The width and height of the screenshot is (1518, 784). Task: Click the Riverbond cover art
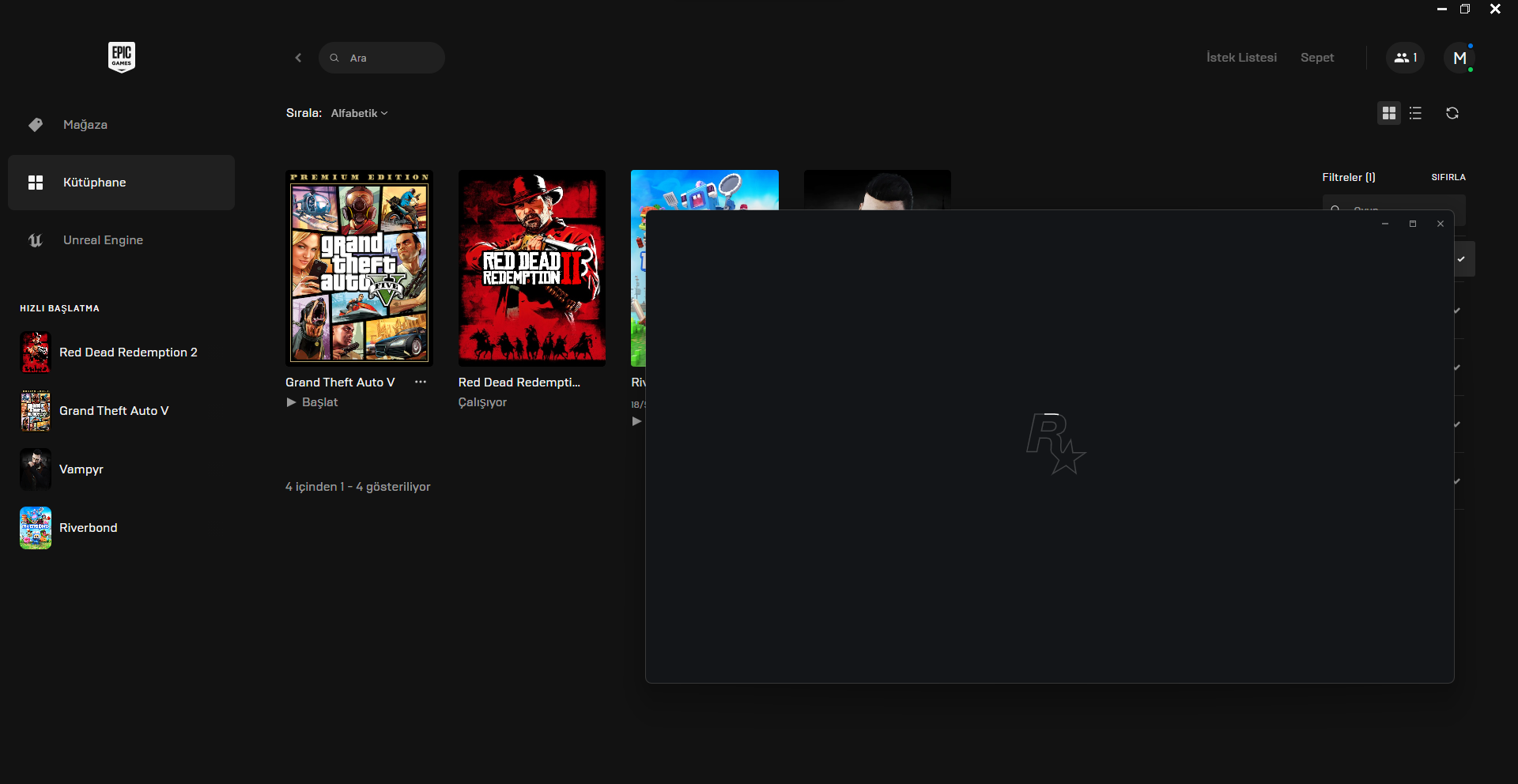click(x=704, y=190)
